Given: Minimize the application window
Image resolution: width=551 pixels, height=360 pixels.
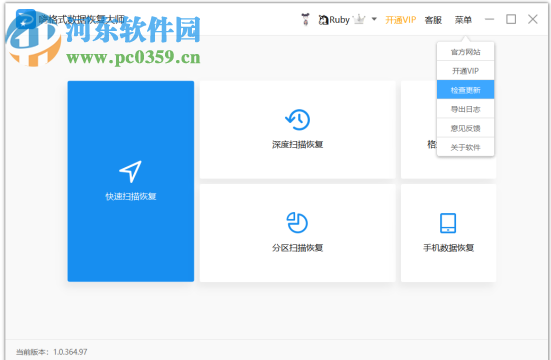Looking at the screenshot, I should point(489,19).
